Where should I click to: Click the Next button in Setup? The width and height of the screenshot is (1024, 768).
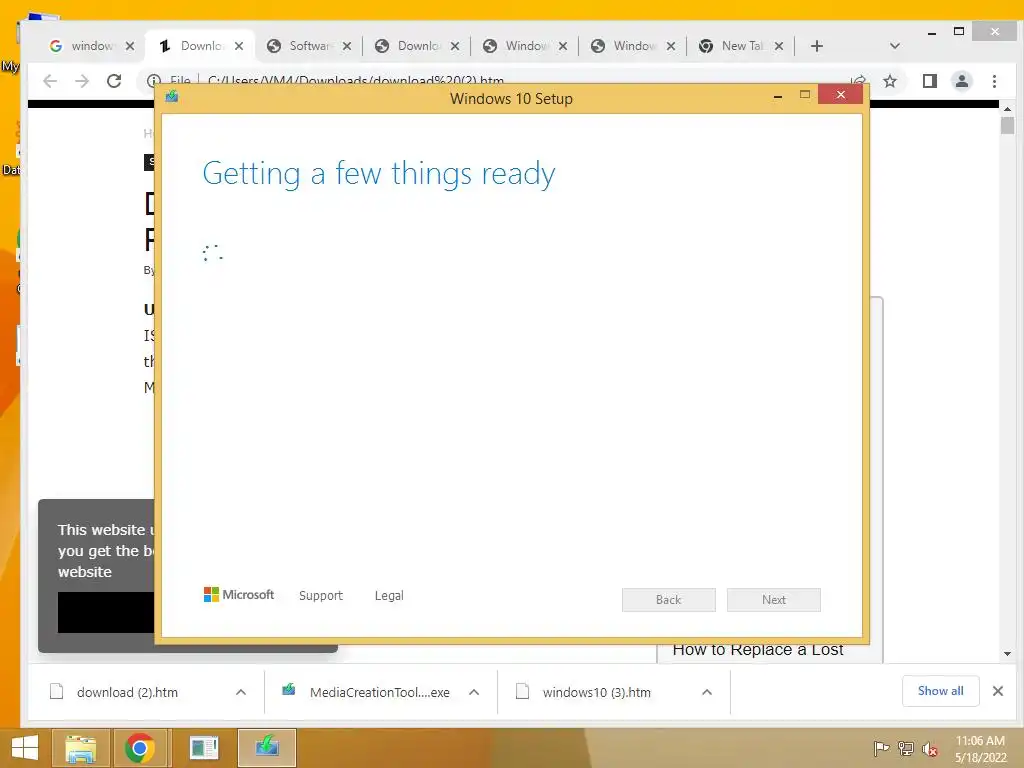tap(774, 600)
